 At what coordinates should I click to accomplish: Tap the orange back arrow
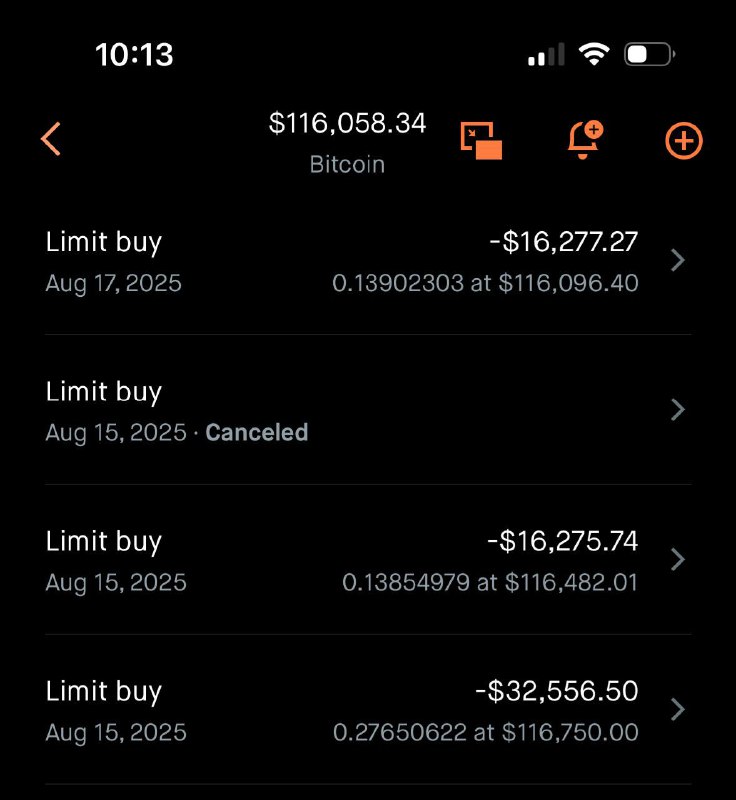[x=51, y=138]
